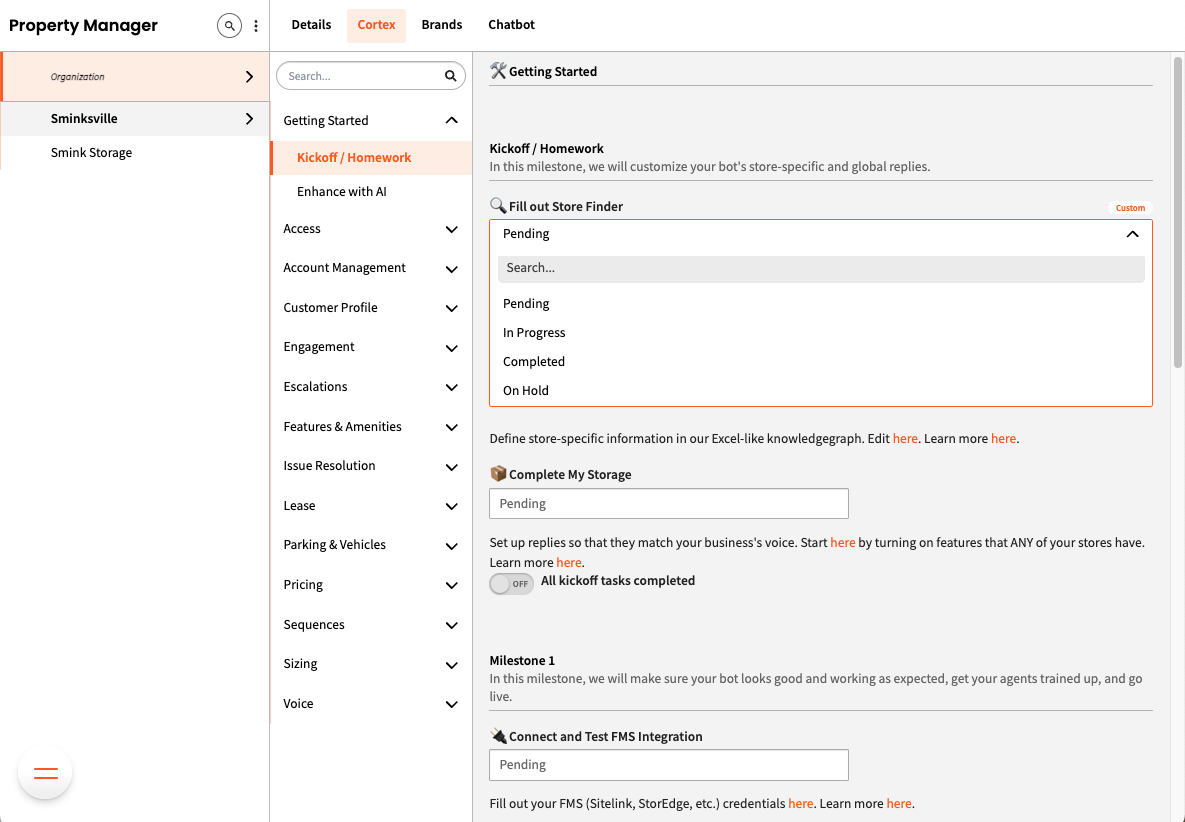Toggle All kickoff tasks completed switch
This screenshot has width=1185, height=822.
pyautogui.click(x=511, y=584)
